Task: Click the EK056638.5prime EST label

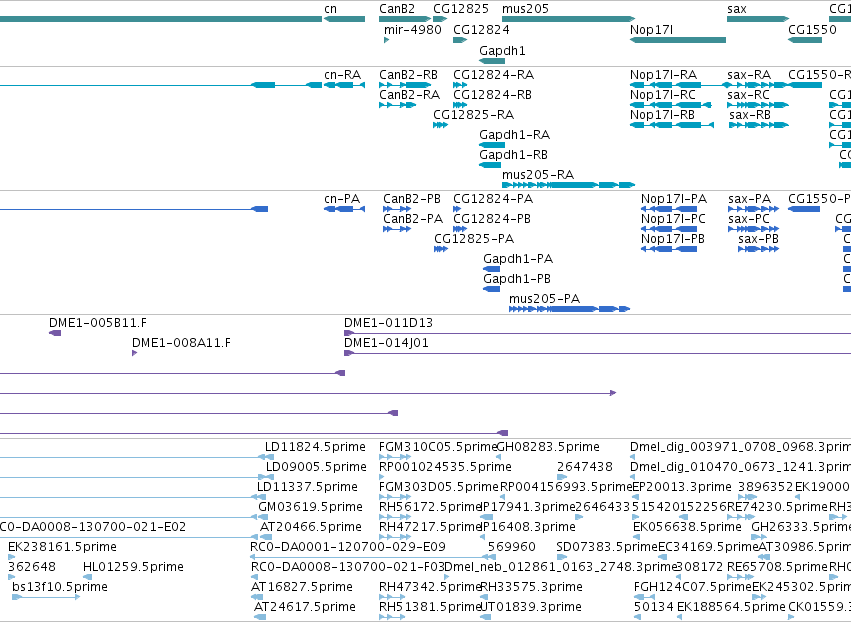Action: [x=687, y=527]
